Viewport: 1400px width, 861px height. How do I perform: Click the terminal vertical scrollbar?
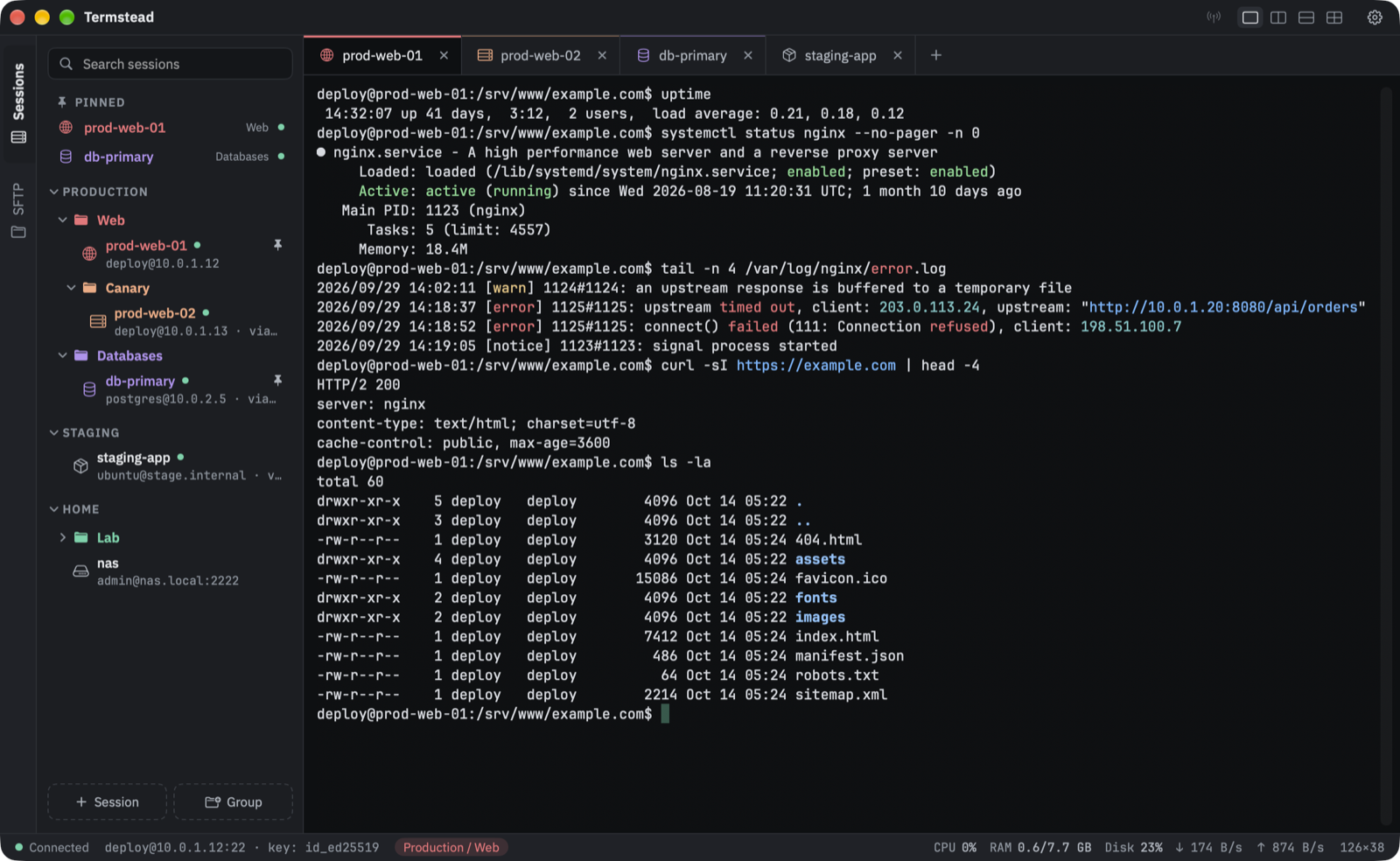click(x=1385, y=455)
